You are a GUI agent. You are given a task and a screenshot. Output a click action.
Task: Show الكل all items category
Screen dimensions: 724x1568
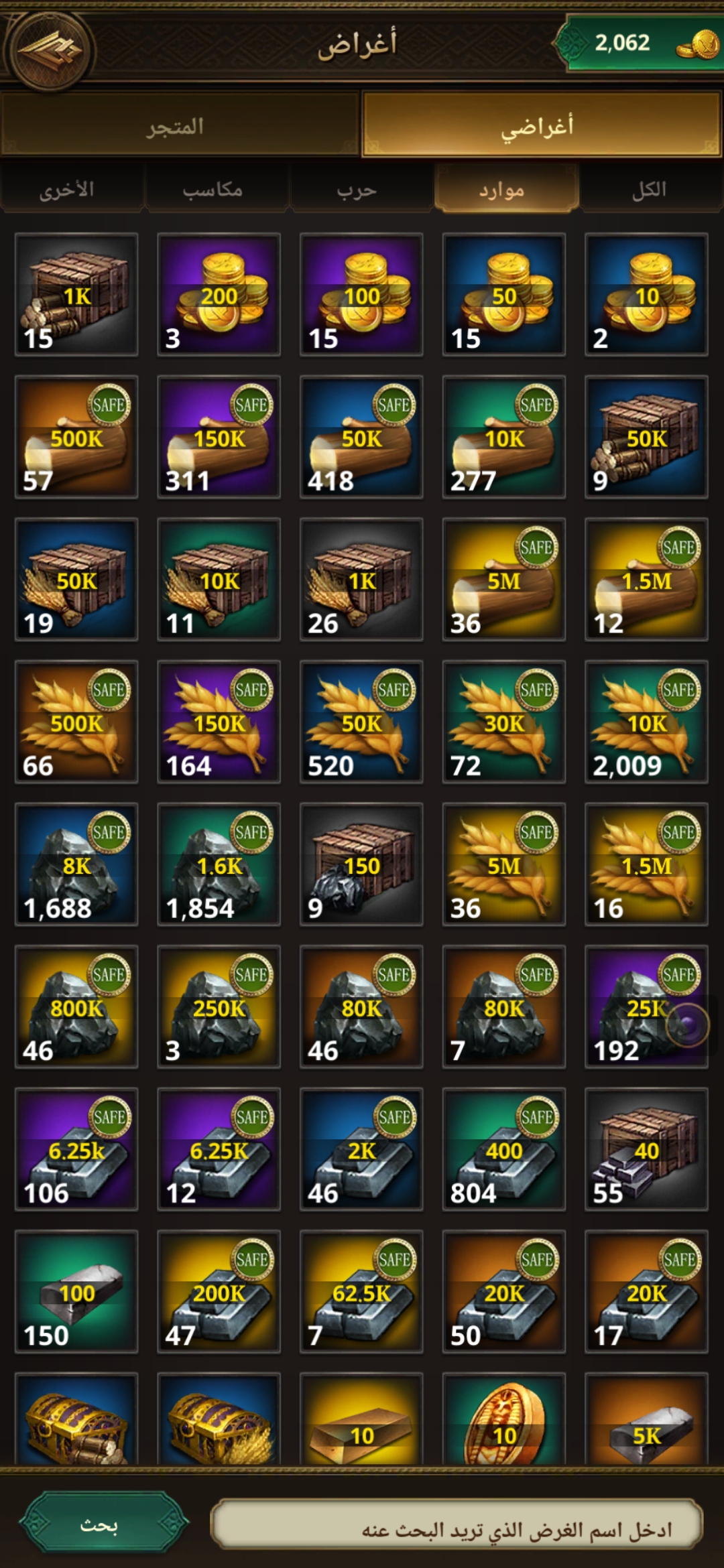tap(651, 190)
